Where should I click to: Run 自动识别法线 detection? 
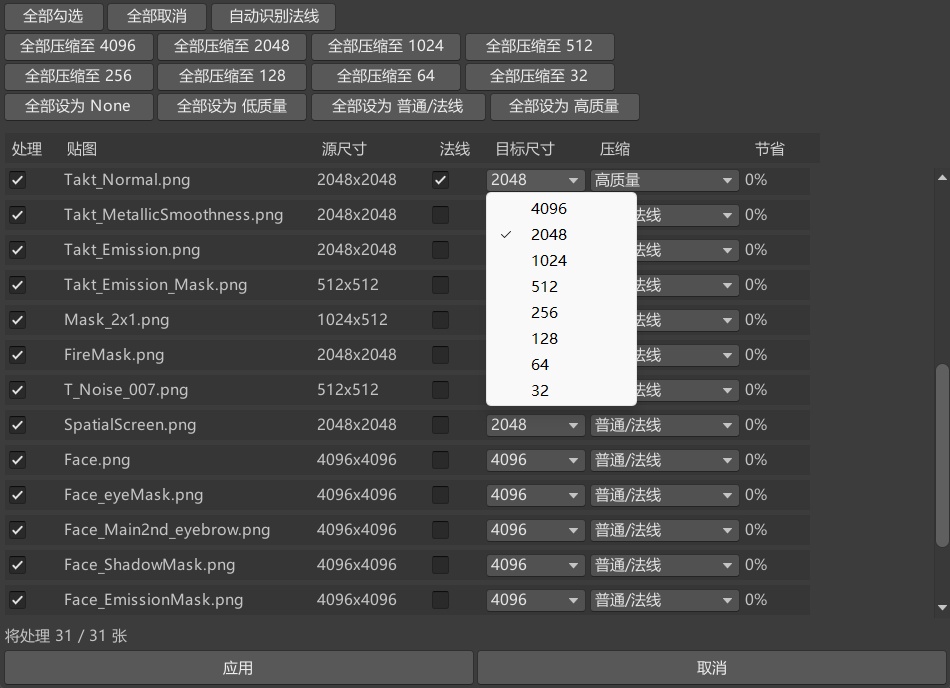(x=273, y=16)
